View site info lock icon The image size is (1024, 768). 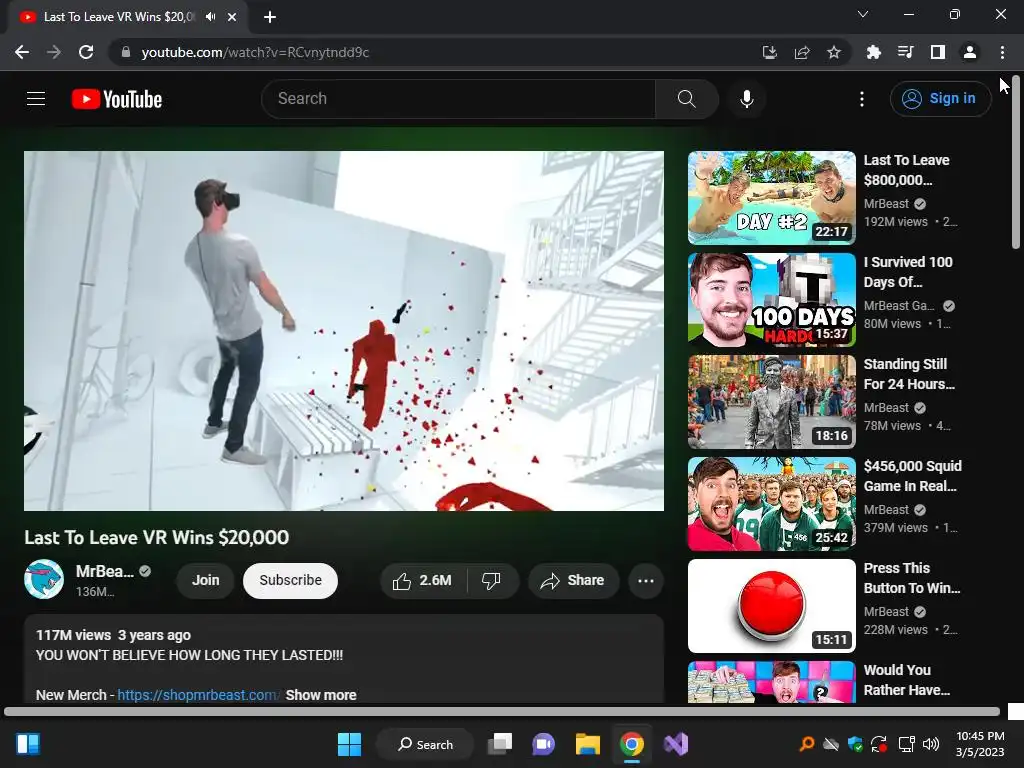[126, 52]
